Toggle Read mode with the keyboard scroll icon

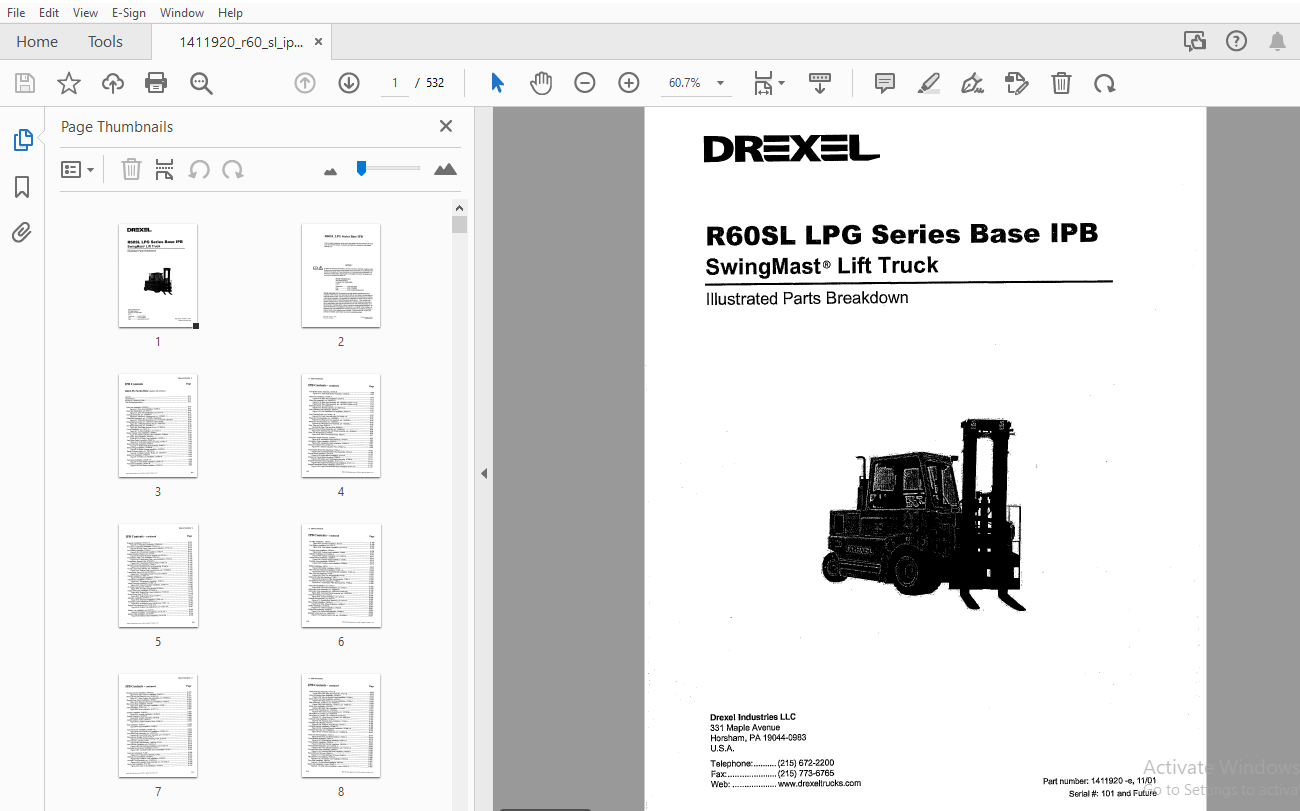point(820,83)
